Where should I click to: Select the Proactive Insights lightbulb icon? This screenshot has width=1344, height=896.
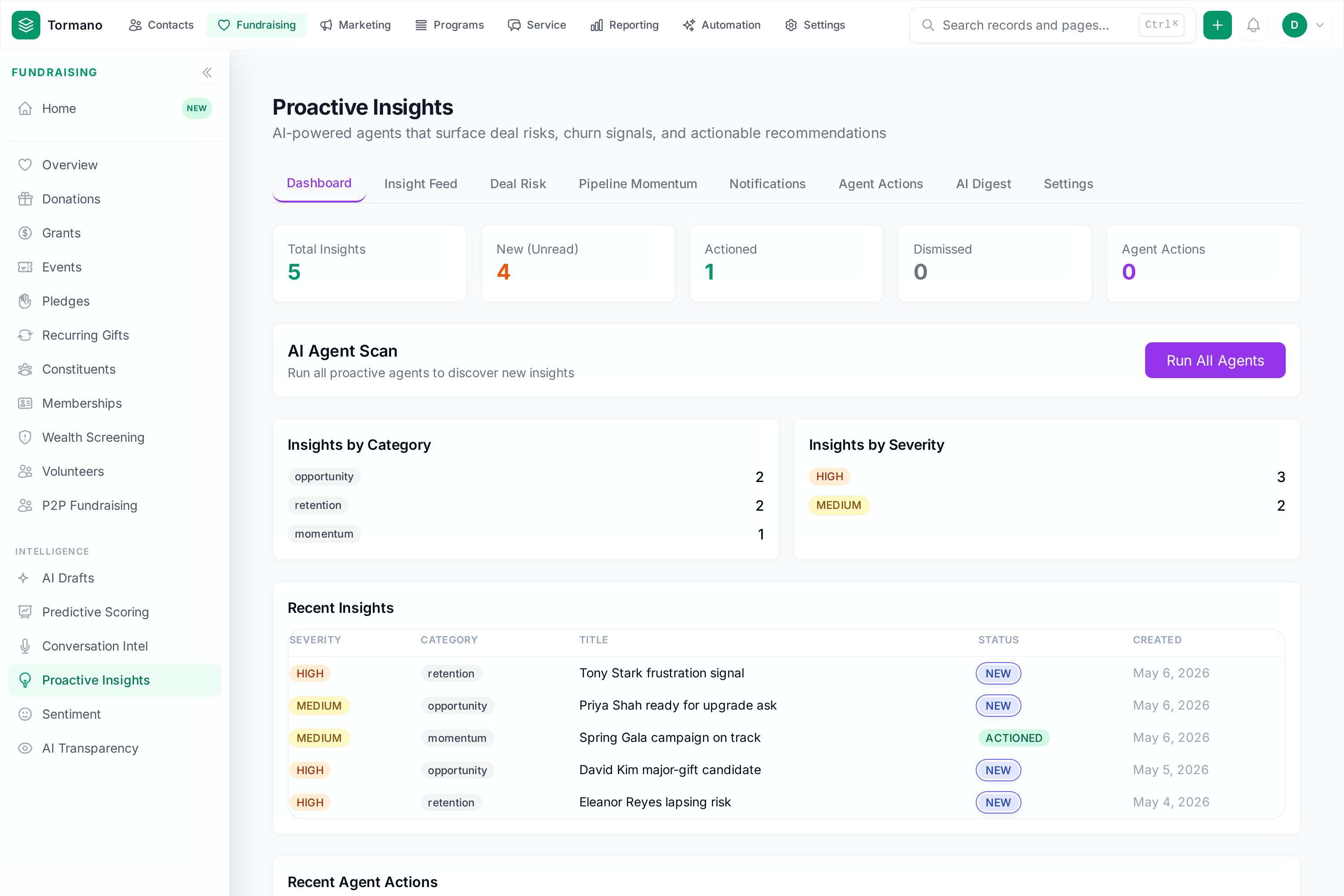coord(25,680)
